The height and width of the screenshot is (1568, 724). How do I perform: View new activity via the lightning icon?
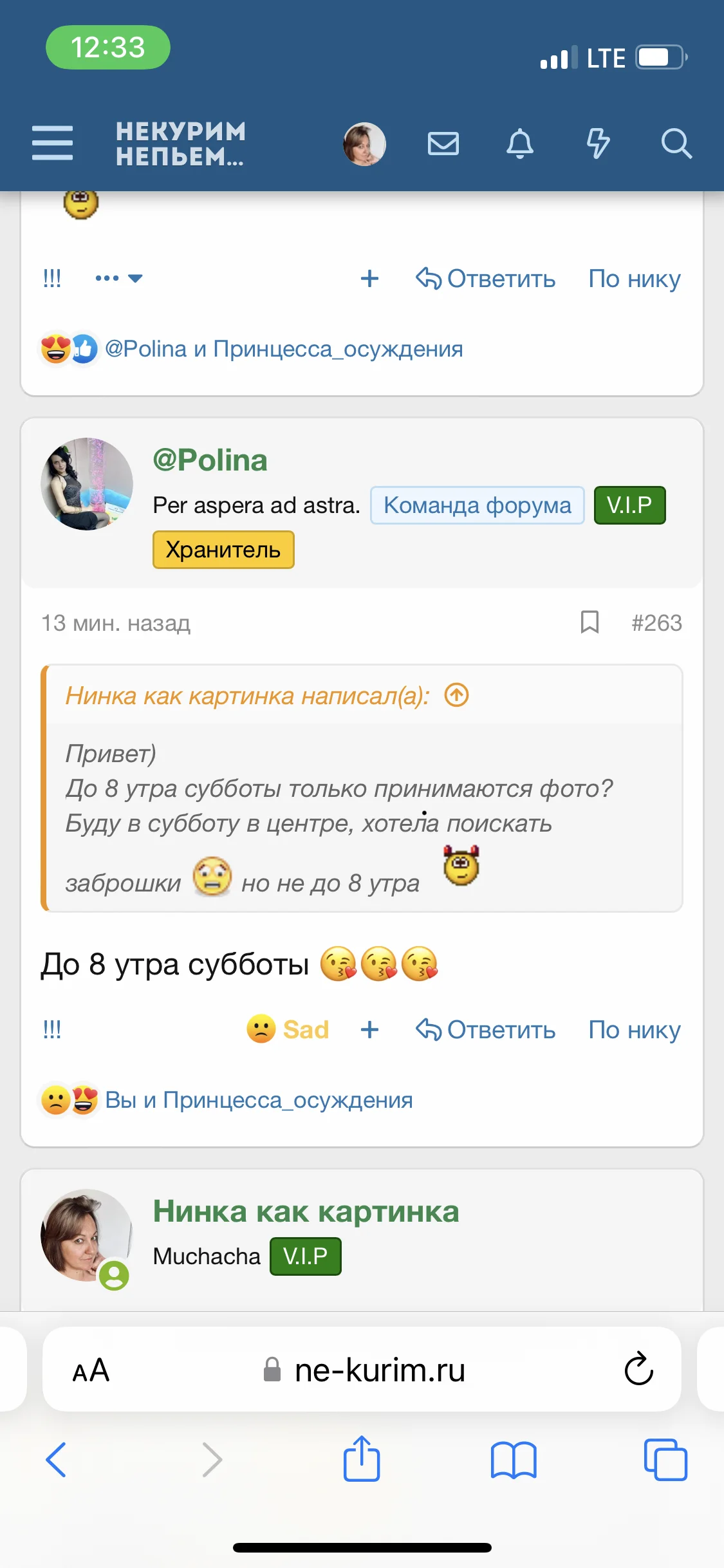point(599,144)
